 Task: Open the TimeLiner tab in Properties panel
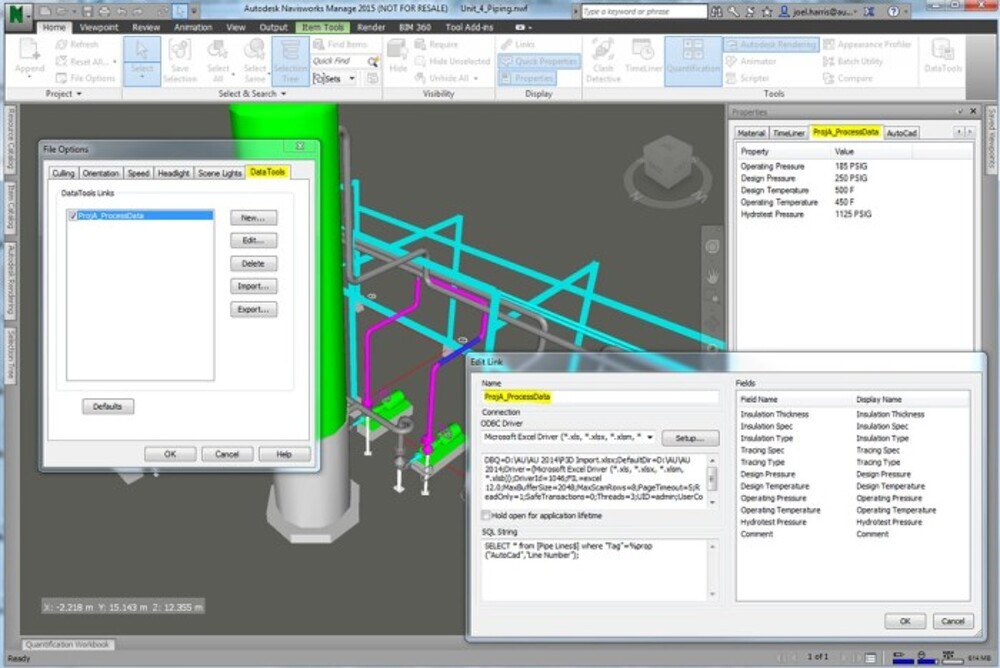coord(789,133)
